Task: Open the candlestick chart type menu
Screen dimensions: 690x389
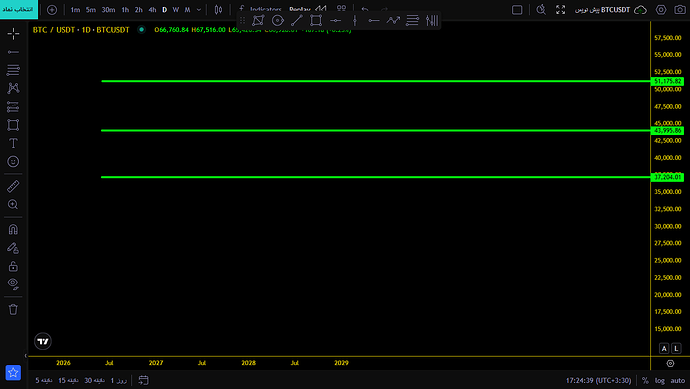Action: coord(218,10)
